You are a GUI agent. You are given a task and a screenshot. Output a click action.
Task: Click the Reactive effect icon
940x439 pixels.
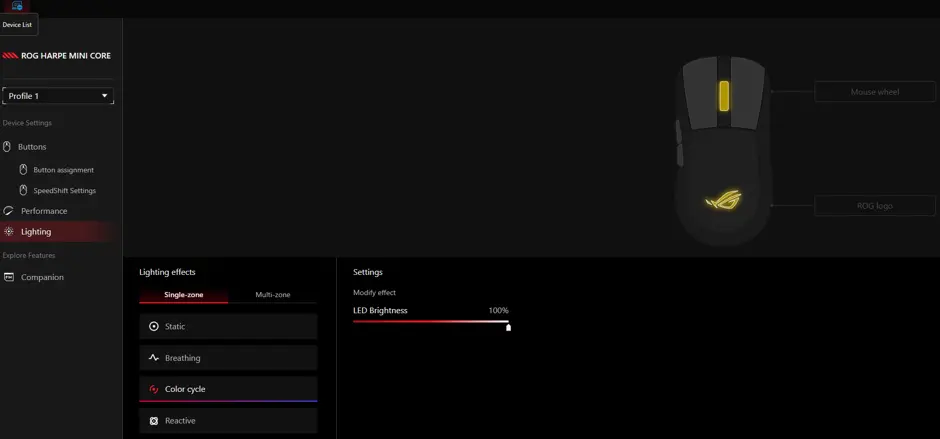pos(153,421)
